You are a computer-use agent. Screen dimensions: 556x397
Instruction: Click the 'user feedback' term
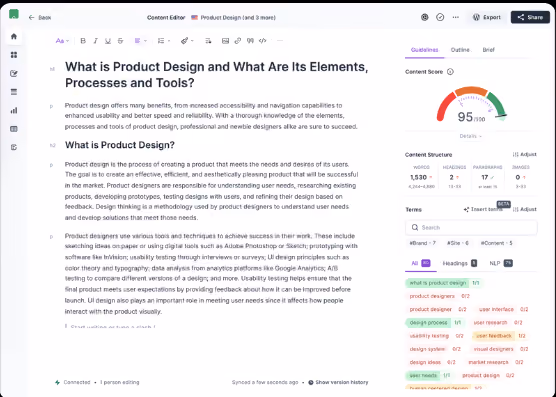(x=500, y=336)
